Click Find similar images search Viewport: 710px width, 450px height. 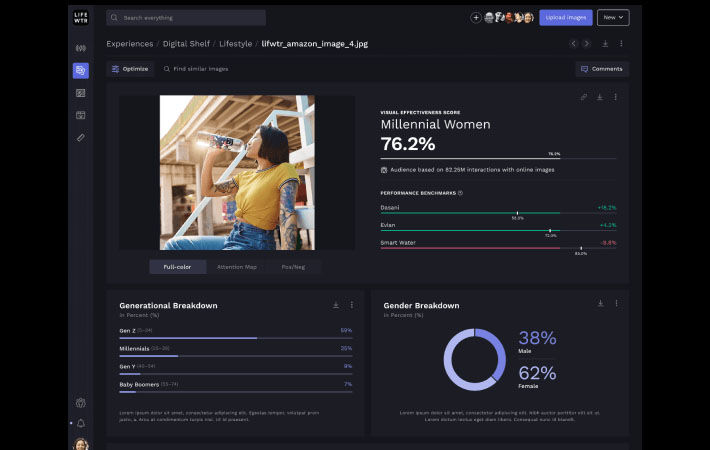(x=196, y=69)
